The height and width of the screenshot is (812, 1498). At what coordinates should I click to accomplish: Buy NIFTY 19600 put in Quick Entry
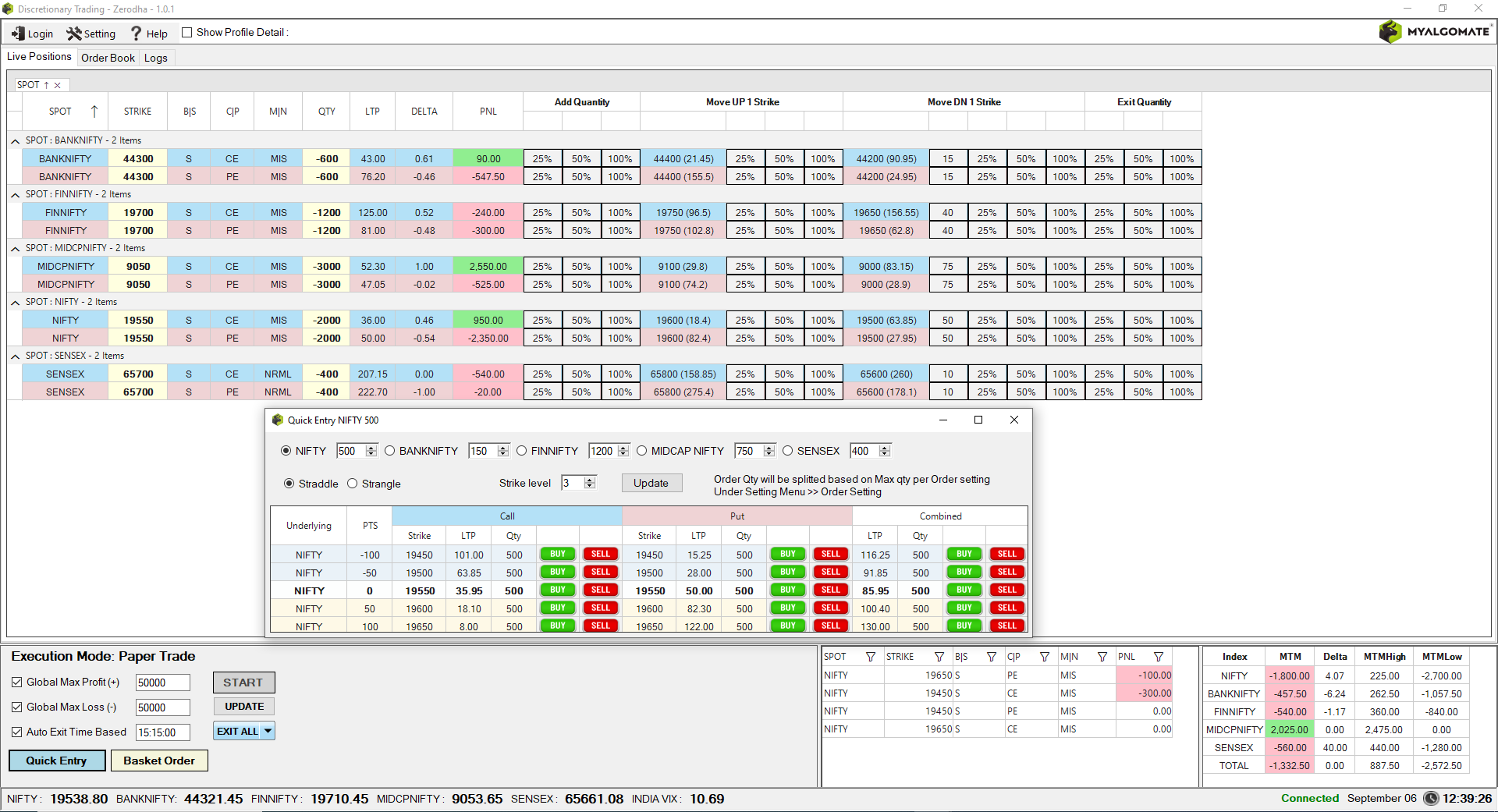pos(788,608)
